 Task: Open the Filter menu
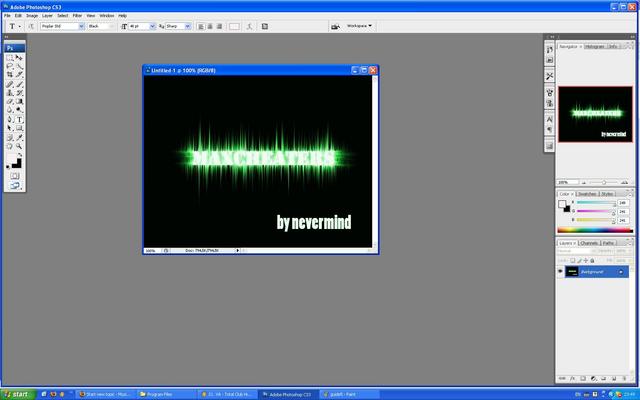click(x=77, y=16)
